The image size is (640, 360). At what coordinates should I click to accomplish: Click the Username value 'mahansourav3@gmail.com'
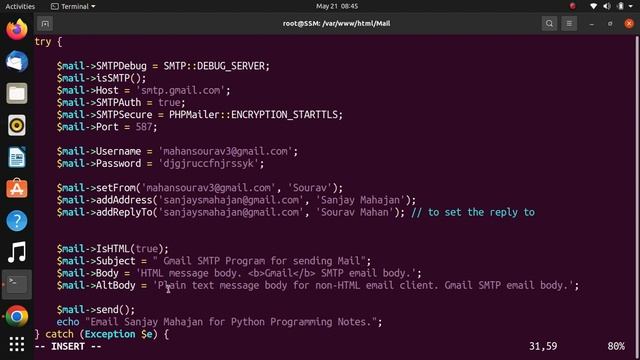click(x=225, y=151)
